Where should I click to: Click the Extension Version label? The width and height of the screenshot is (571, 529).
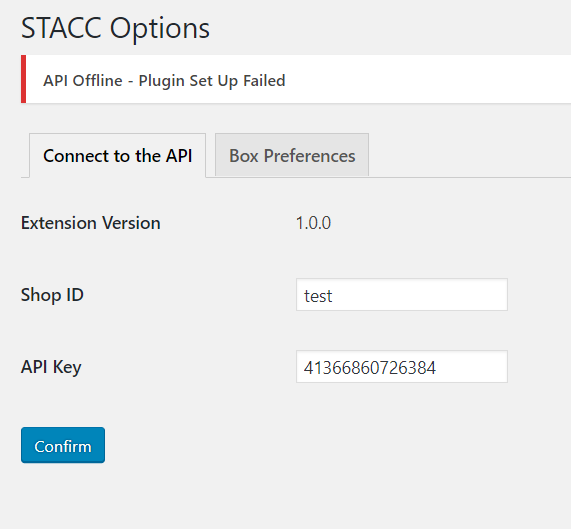pyautogui.click(x=91, y=223)
